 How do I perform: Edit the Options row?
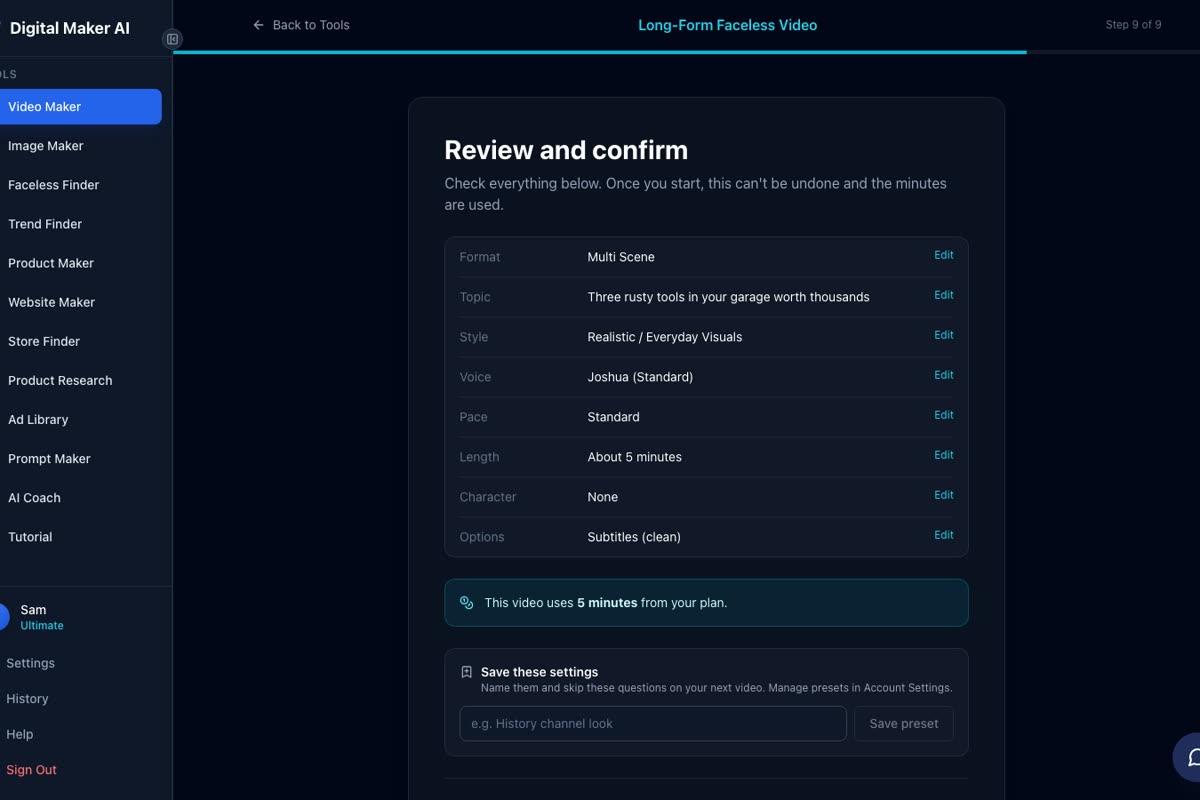(944, 535)
